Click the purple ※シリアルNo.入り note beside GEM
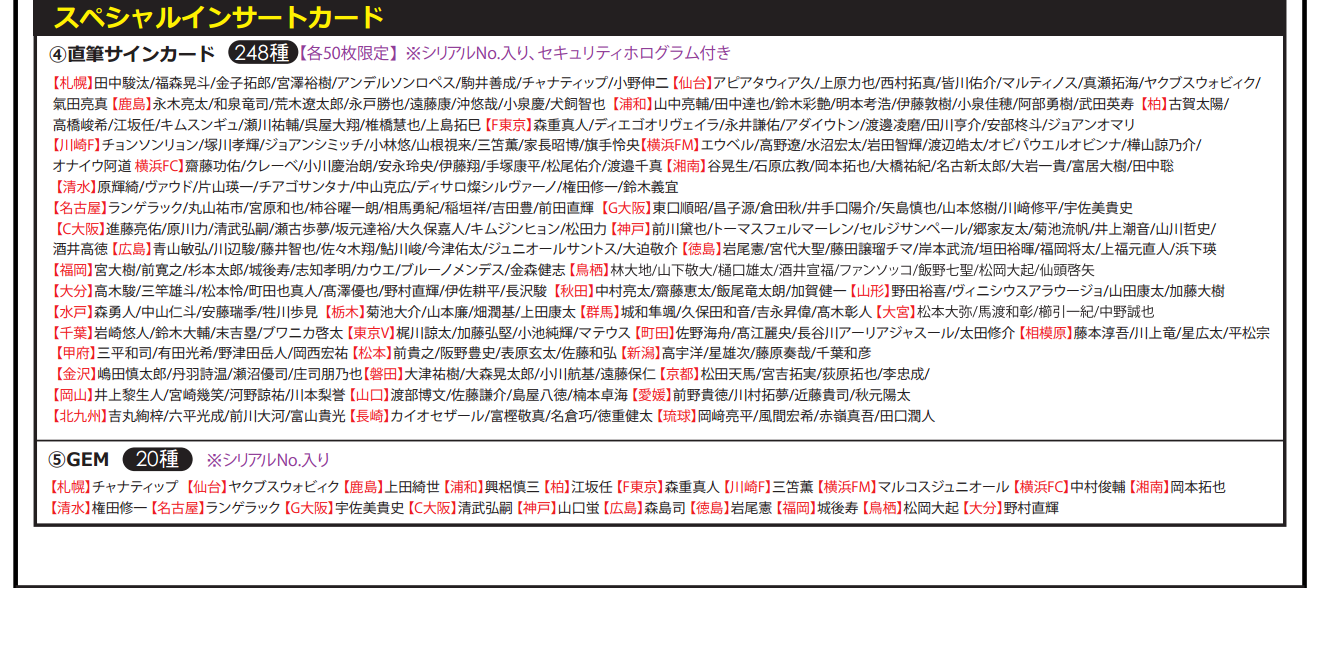 click(x=268, y=461)
